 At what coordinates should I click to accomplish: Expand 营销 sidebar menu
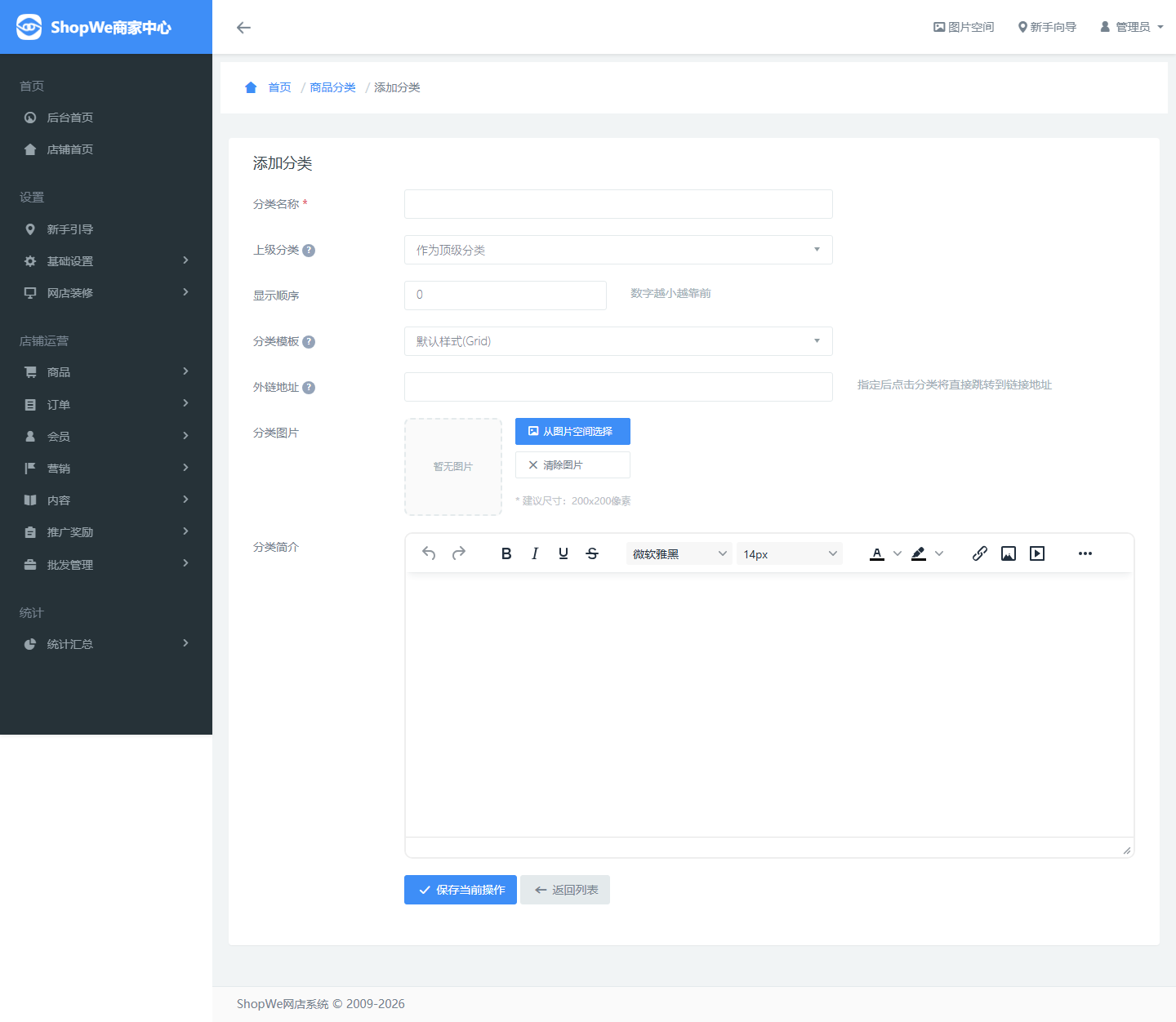pyautogui.click(x=106, y=469)
